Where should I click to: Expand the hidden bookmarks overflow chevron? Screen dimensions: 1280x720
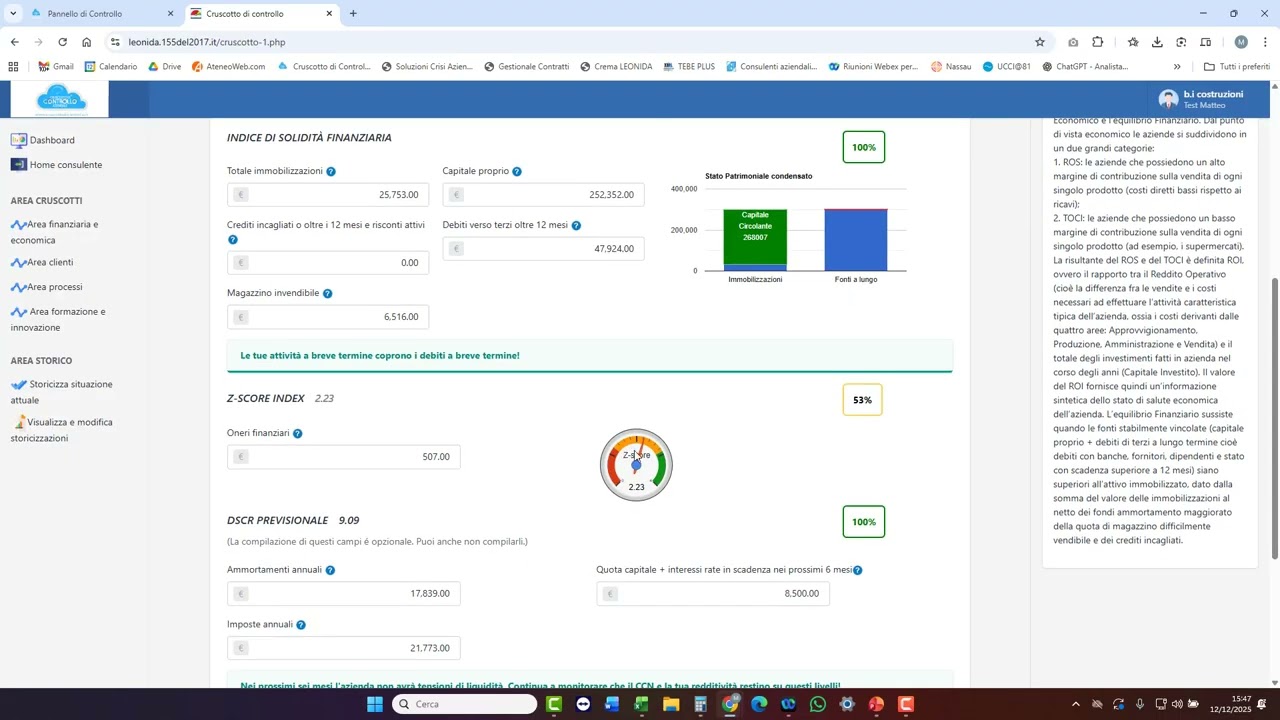[x=1177, y=67]
